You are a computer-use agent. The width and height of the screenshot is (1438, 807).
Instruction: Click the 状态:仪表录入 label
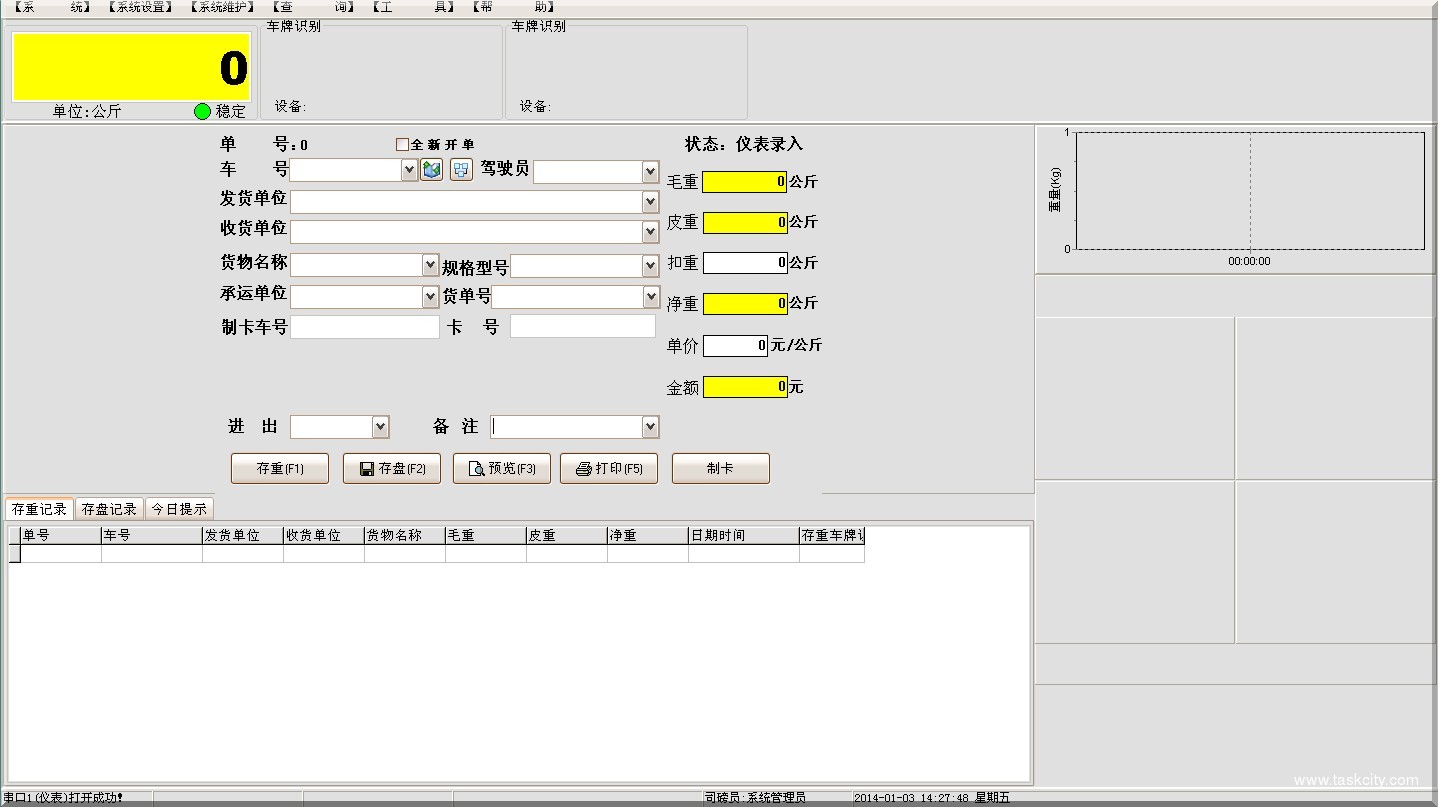744,144
